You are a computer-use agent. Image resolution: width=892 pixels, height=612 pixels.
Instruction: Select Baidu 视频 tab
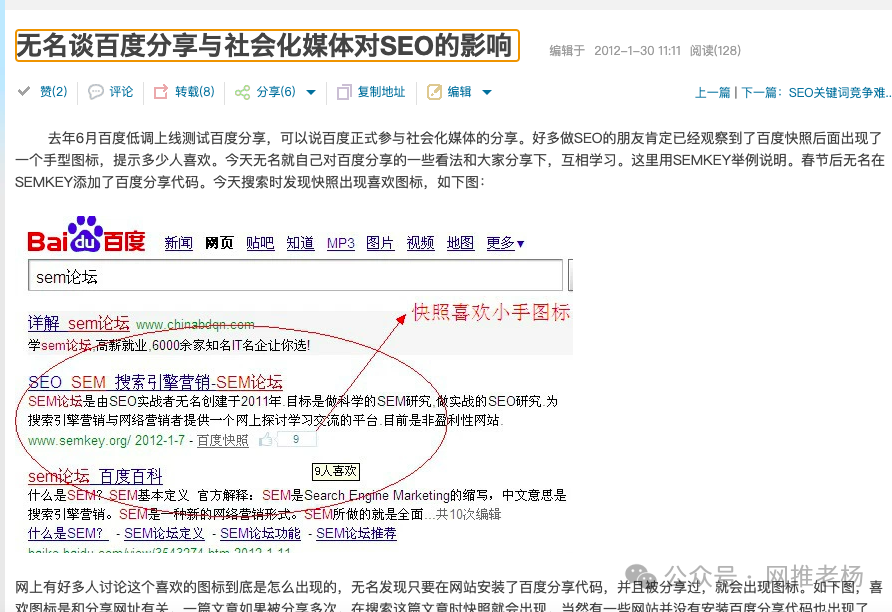(420, 243)
